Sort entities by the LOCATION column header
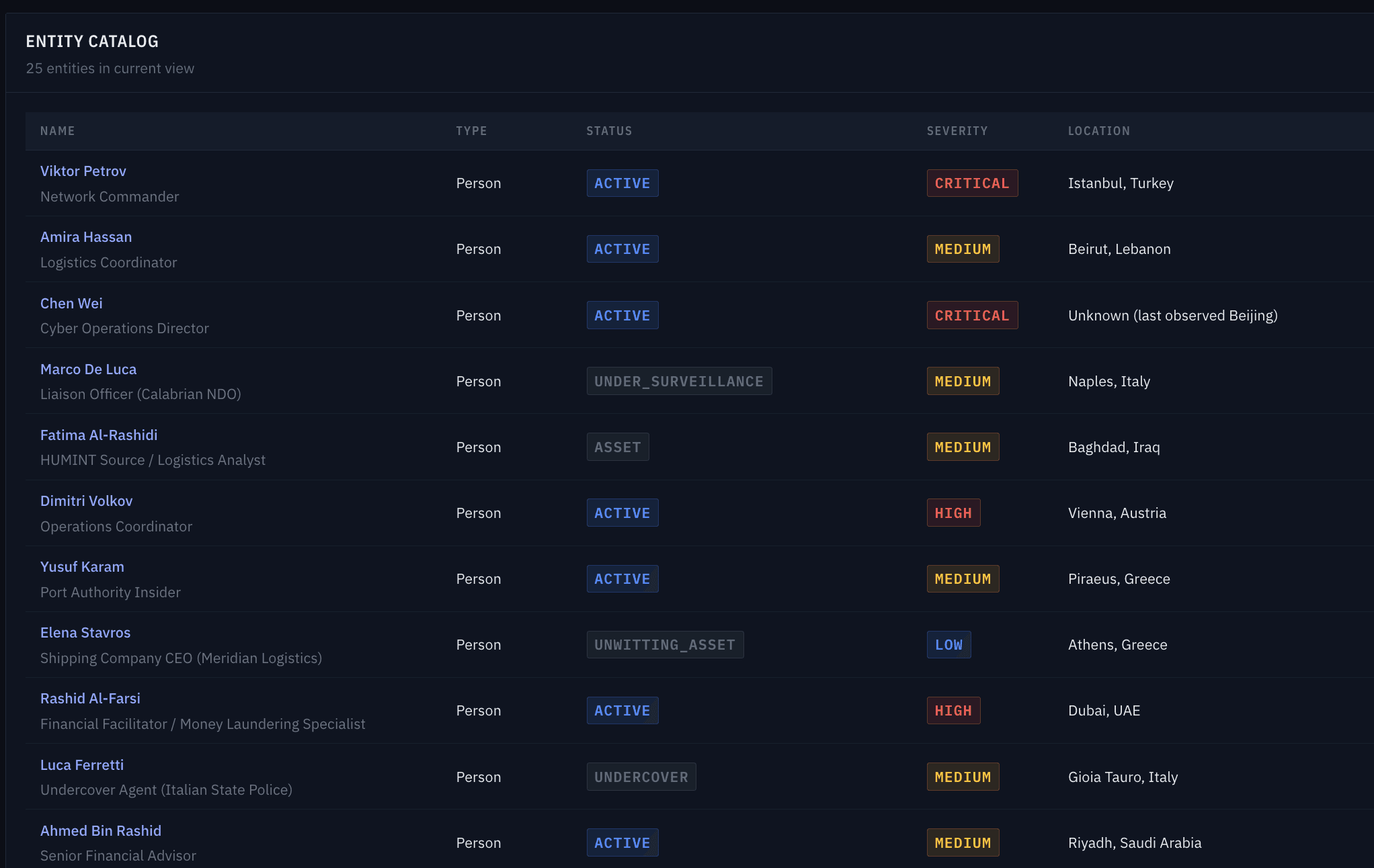This screenshot has width=1374, height=868. (1099, 131)
